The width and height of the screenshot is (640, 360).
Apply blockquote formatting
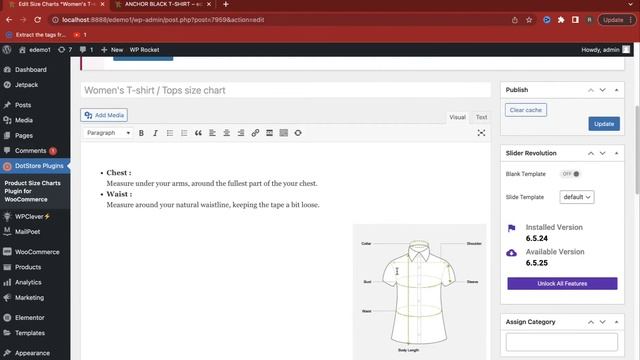tap(198, 133)
